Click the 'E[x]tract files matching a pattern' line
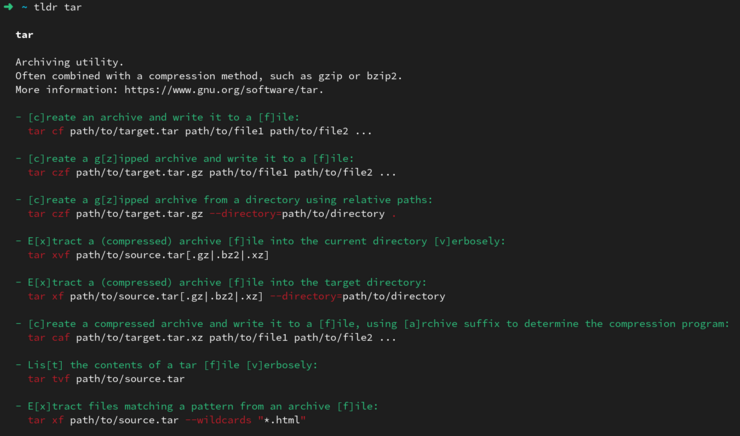The height and width of the screenshot is (436, 740). coord(197,406)
